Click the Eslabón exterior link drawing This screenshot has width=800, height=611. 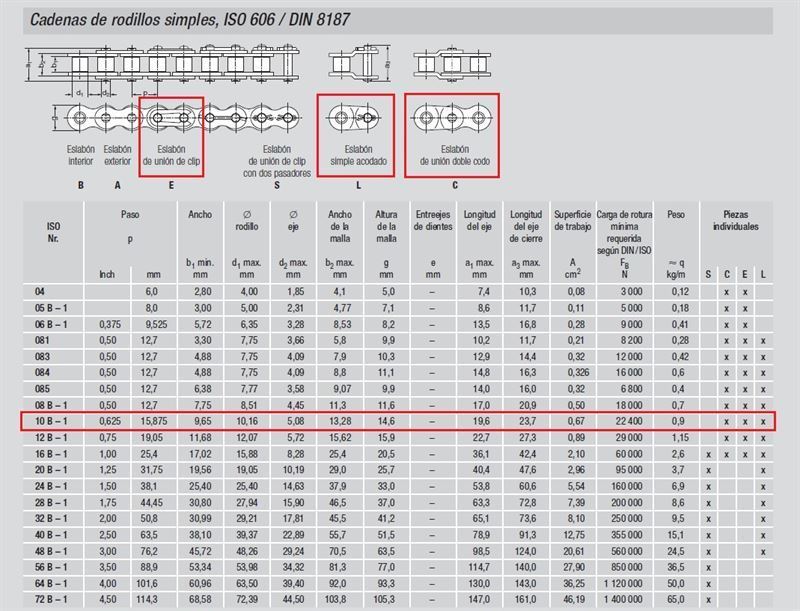pos(117,119)
